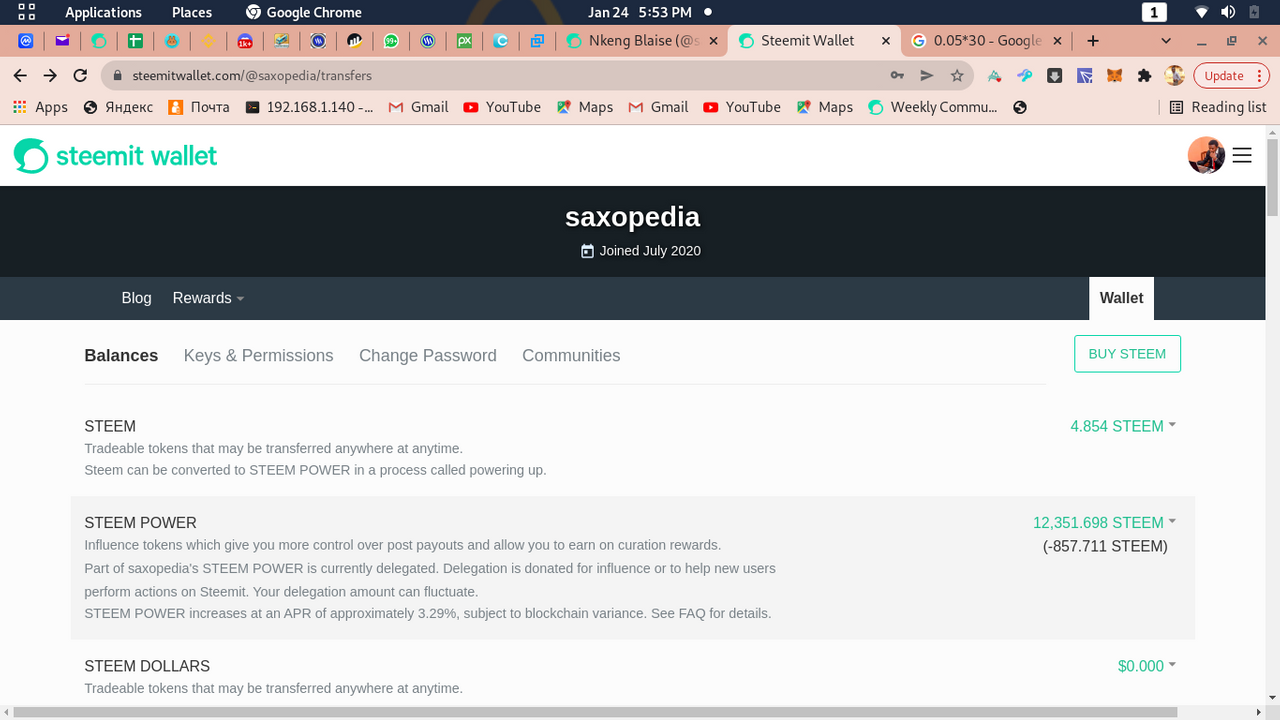Click the download-arrow extension icon
Viewport: 1280px width, 720px height.
coord(1054,75)
